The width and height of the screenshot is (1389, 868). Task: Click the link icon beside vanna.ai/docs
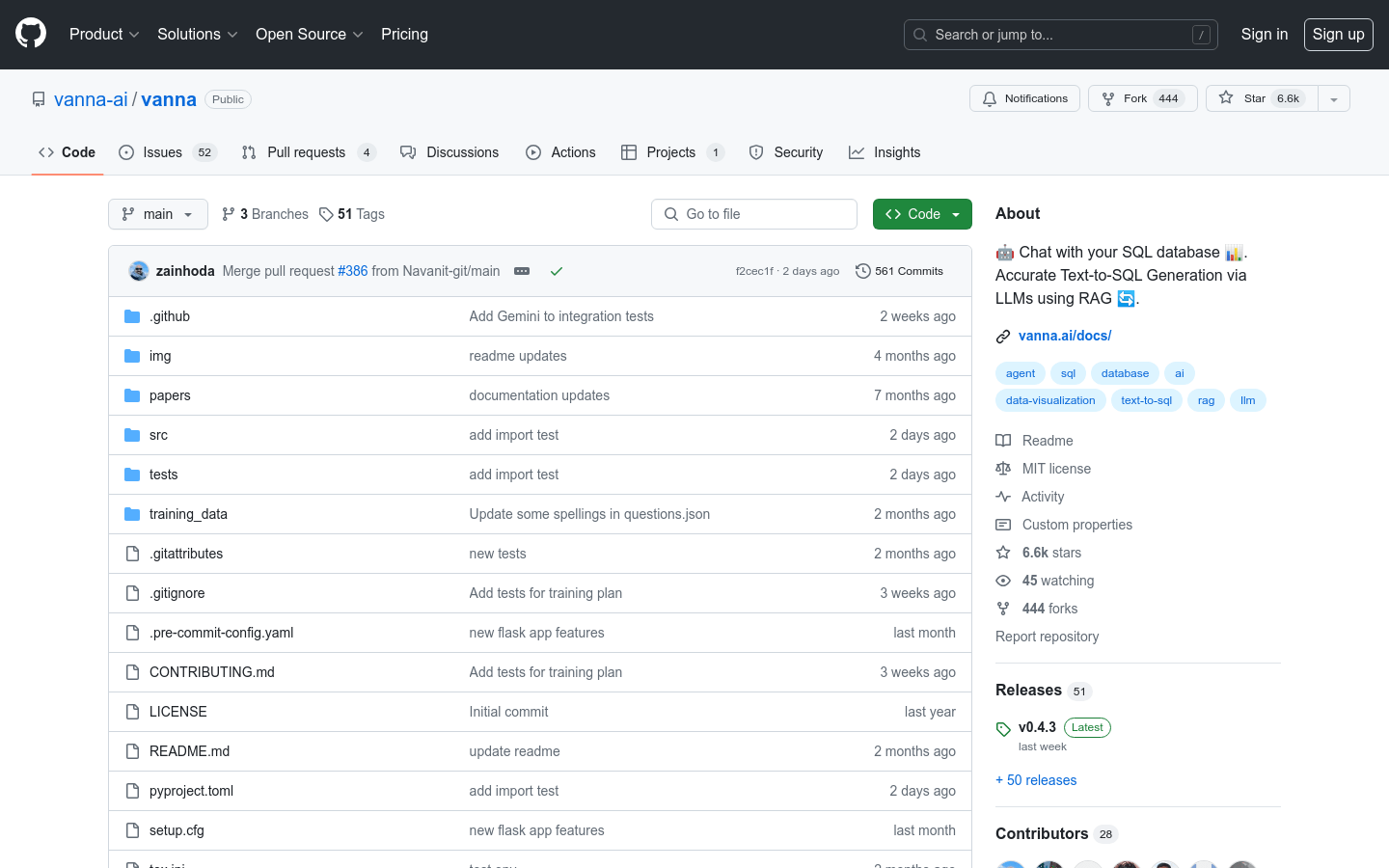[x=1003, y=337]
